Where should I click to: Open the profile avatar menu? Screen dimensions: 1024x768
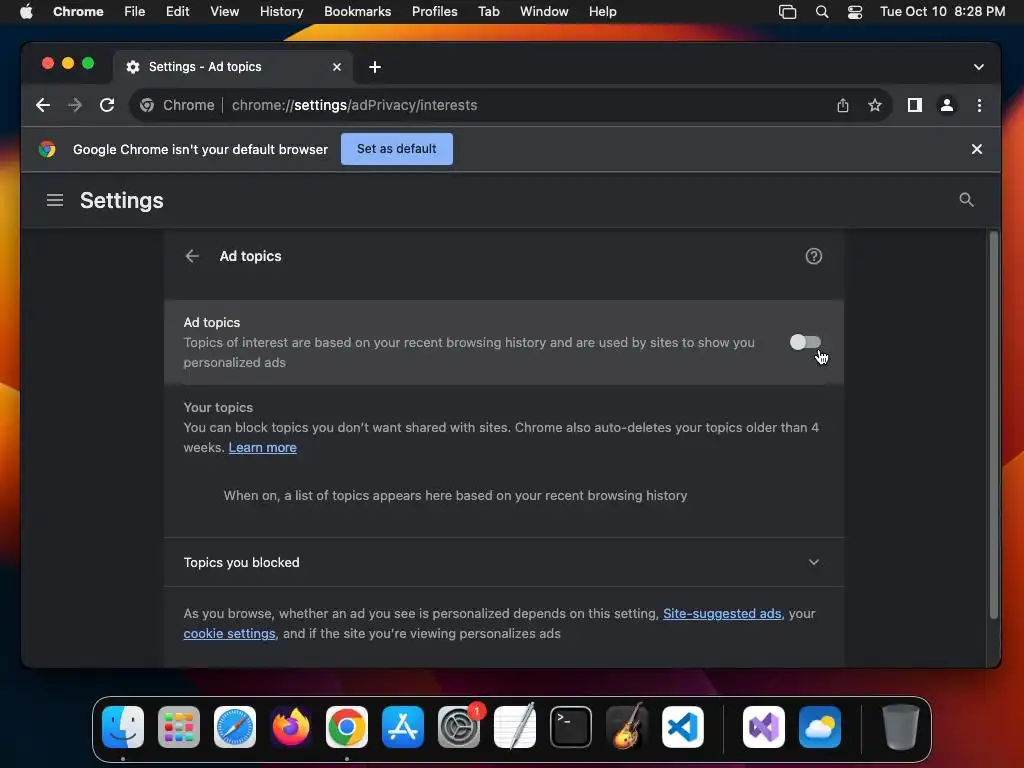point(946,105)
